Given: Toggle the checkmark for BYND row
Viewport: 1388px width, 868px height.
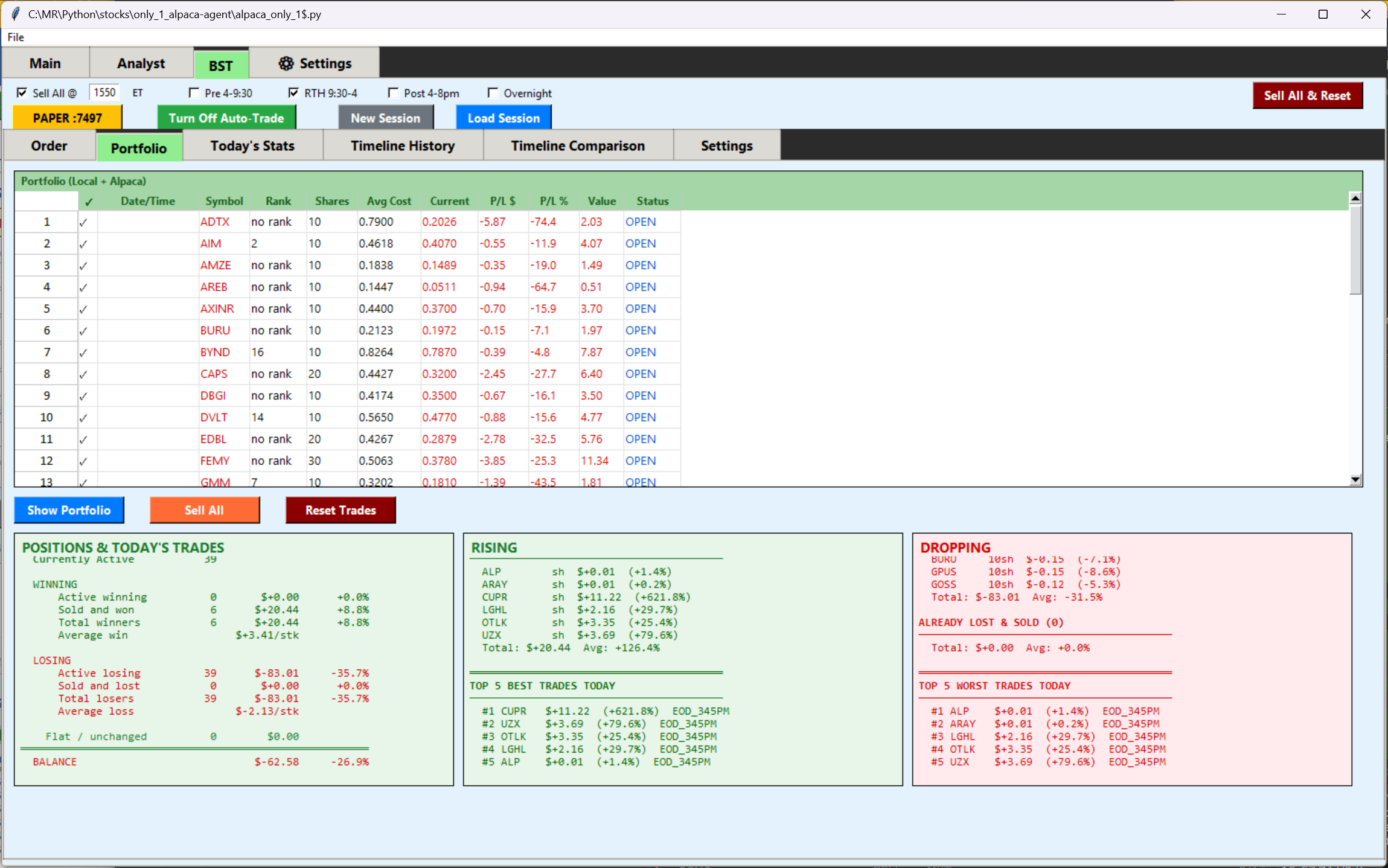Looking at the screenshot, I should tap(83, 353).
